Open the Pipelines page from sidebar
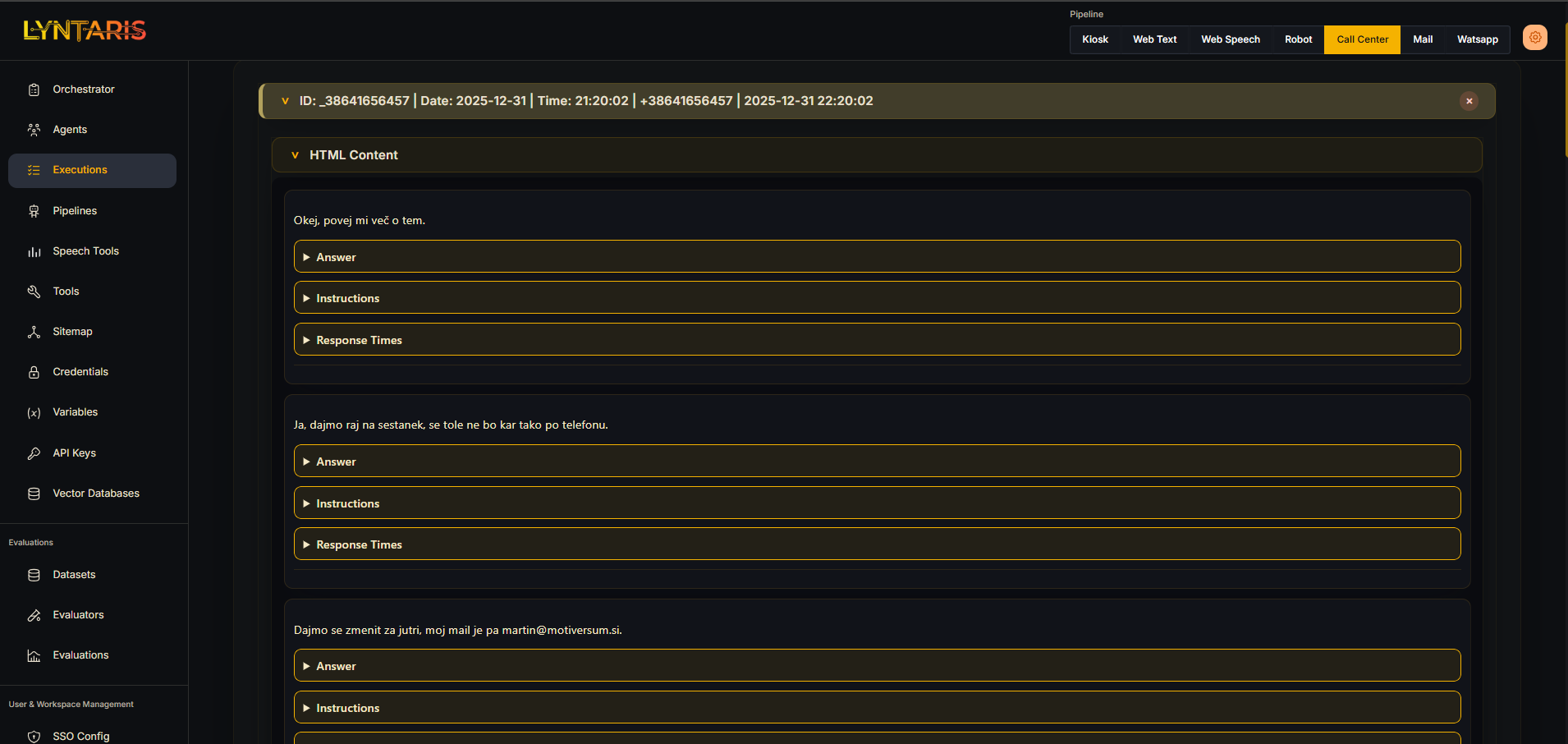Viewport: 1568px width, 744px height. pos(75,211)
